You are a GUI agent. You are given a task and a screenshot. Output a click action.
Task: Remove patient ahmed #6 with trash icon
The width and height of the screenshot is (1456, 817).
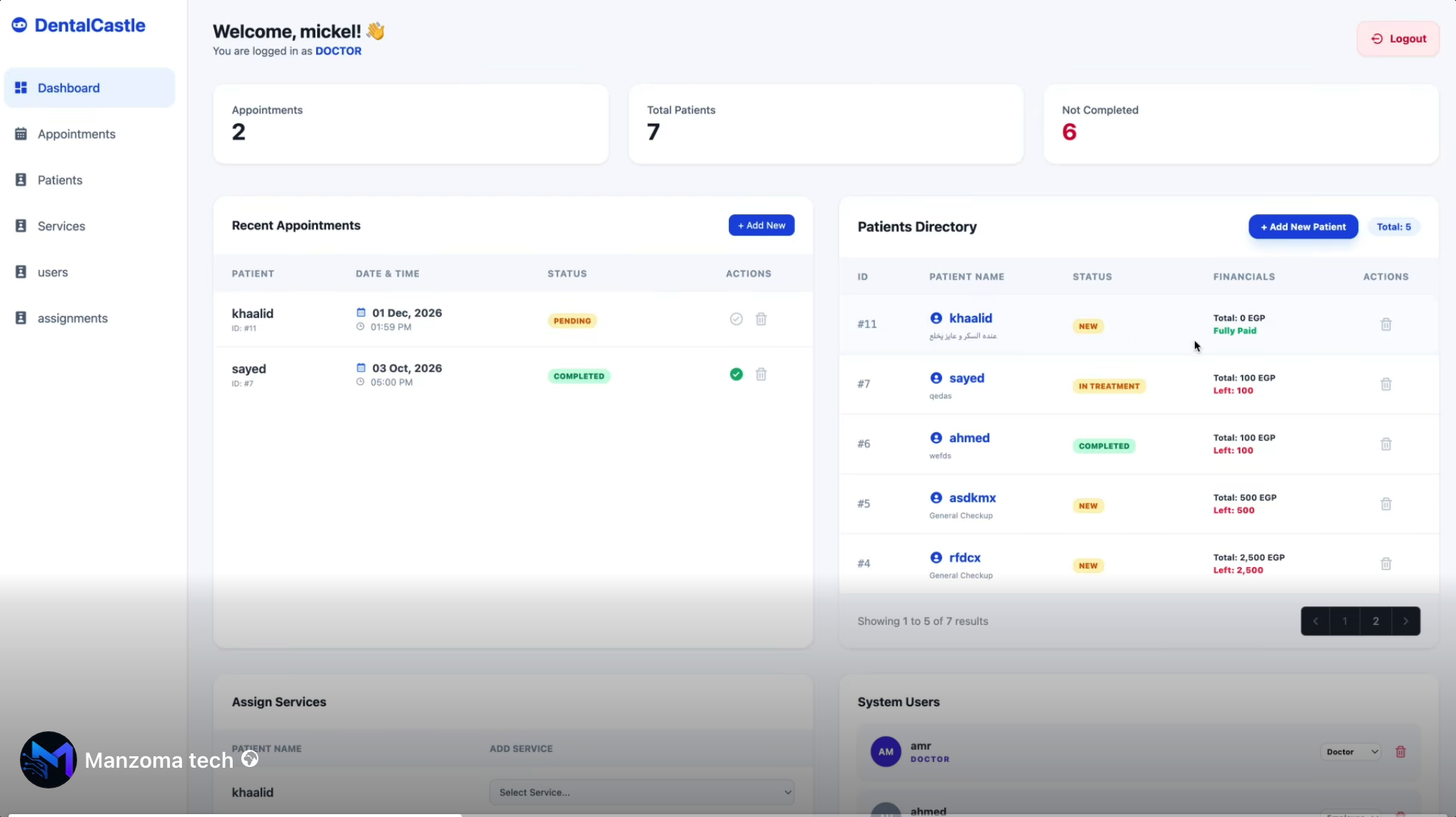tap(1385, 444)
